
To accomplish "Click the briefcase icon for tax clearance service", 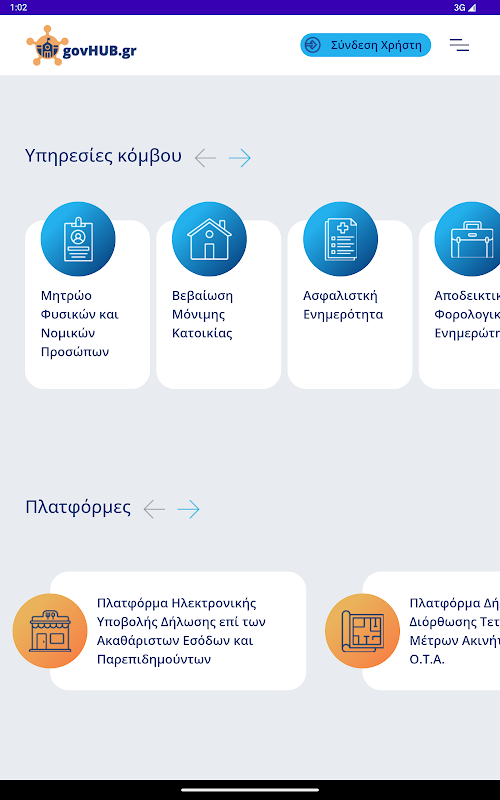I will coord(467,239).
